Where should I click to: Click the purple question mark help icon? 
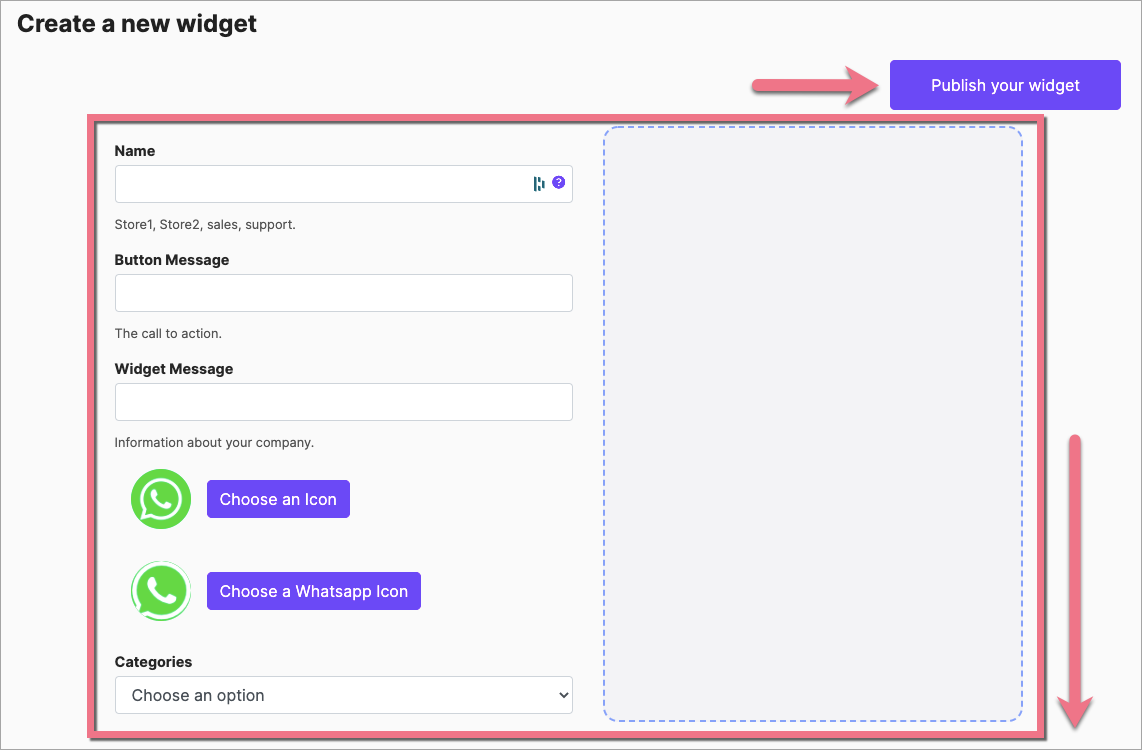click(559, 183)
